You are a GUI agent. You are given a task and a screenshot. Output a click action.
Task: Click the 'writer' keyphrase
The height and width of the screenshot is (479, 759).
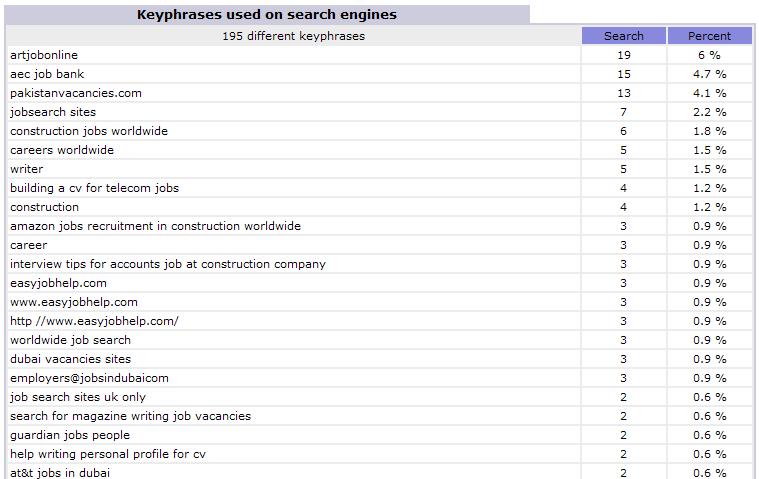27,169
